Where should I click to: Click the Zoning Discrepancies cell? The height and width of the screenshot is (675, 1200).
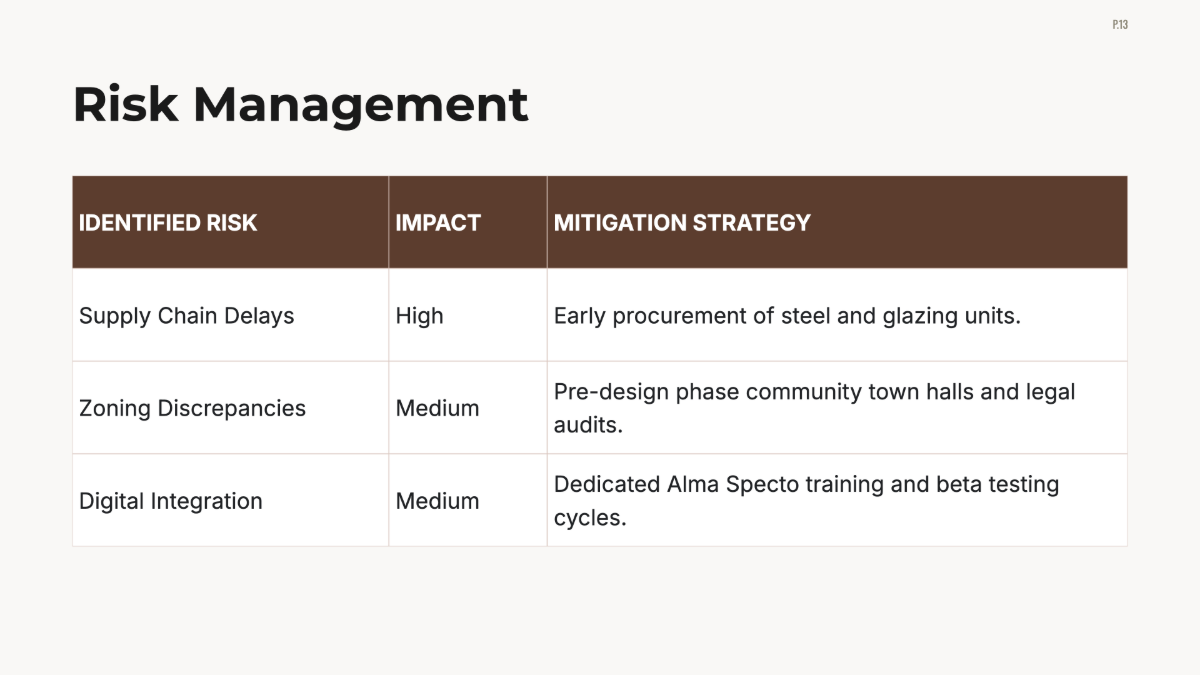point(230,408)
